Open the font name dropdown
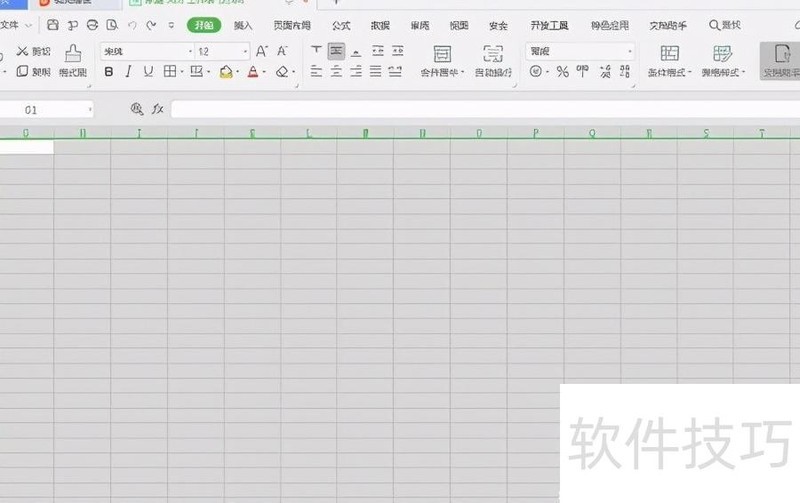Screen dimensions: 800x503 pyautogui.click(x=190, y=52)
